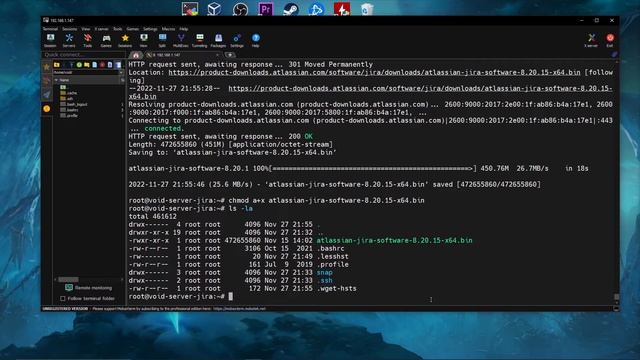The height and width of the screenshot is (360, 640).
Task: Open the Settings menu
Action: point(150,29)
